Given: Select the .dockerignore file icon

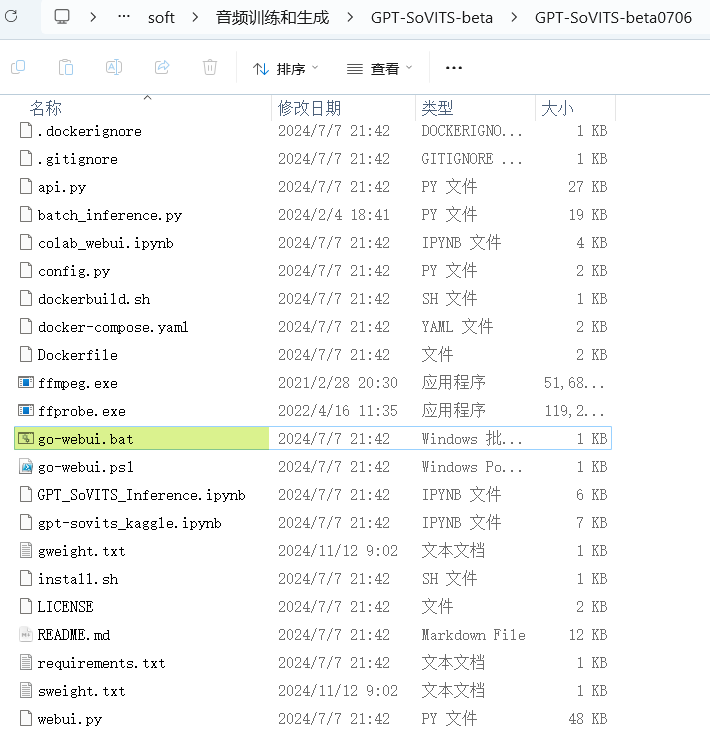Looking at the screenshot, I should click(x=26, y=131).
